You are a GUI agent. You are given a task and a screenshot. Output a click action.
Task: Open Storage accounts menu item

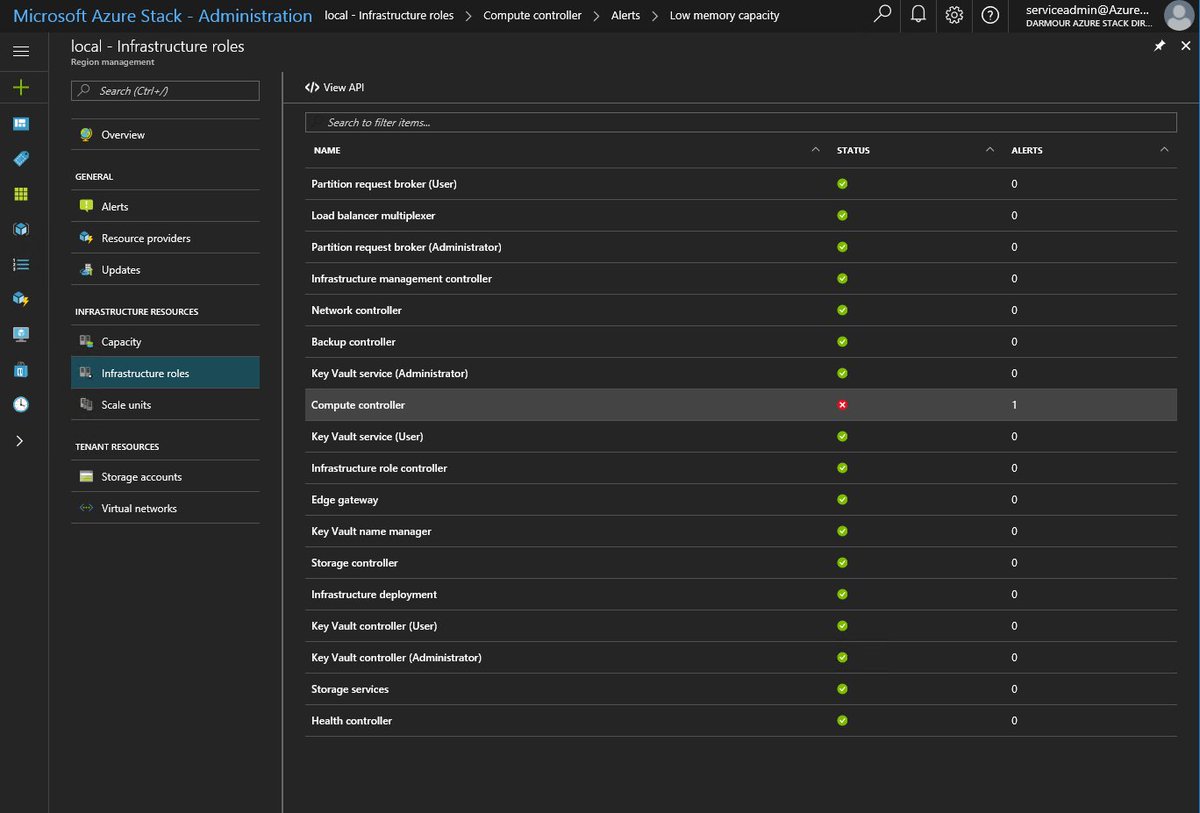click(x=165, y=477)
